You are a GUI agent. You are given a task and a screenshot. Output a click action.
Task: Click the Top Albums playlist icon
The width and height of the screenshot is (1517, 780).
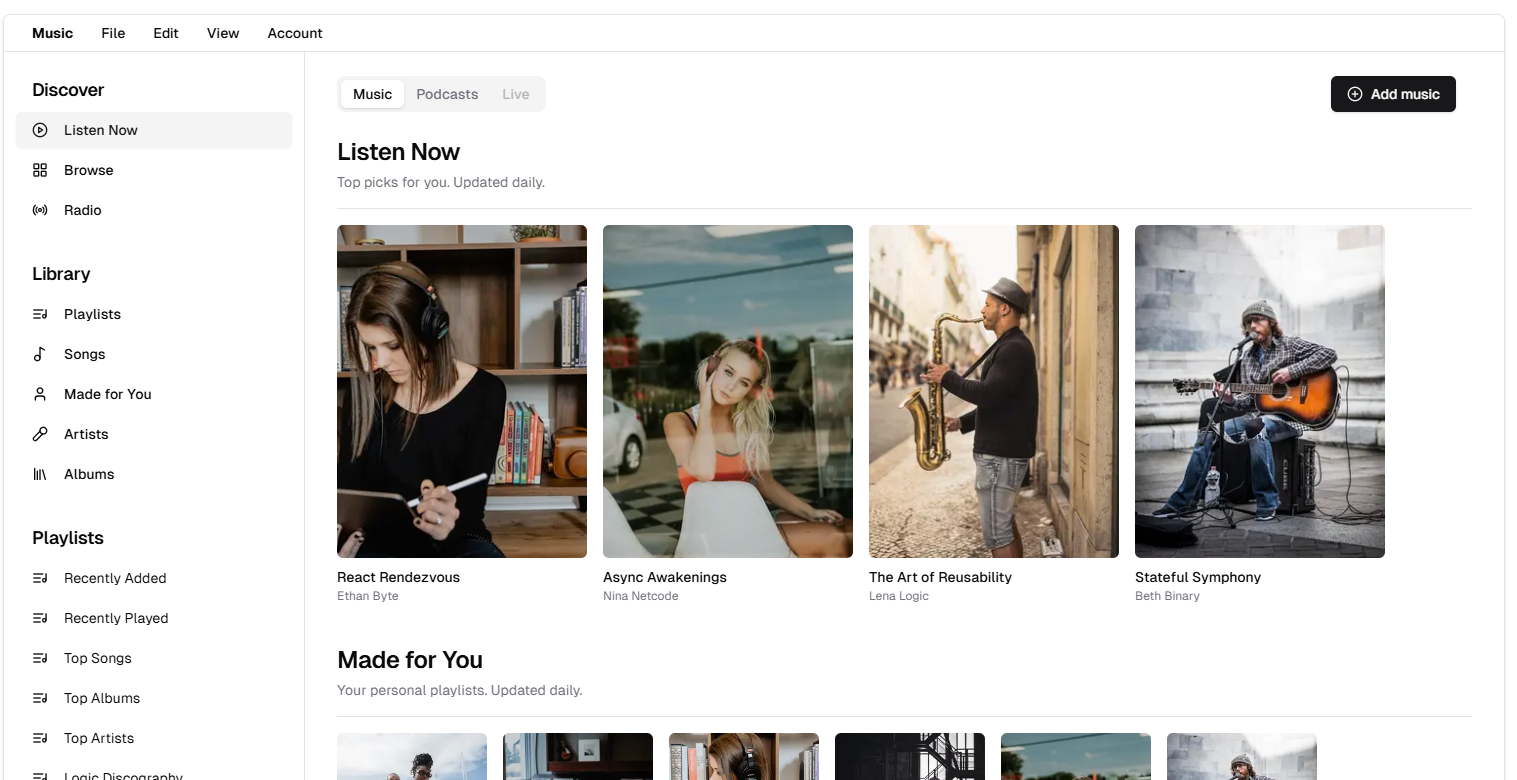[40, 698]
